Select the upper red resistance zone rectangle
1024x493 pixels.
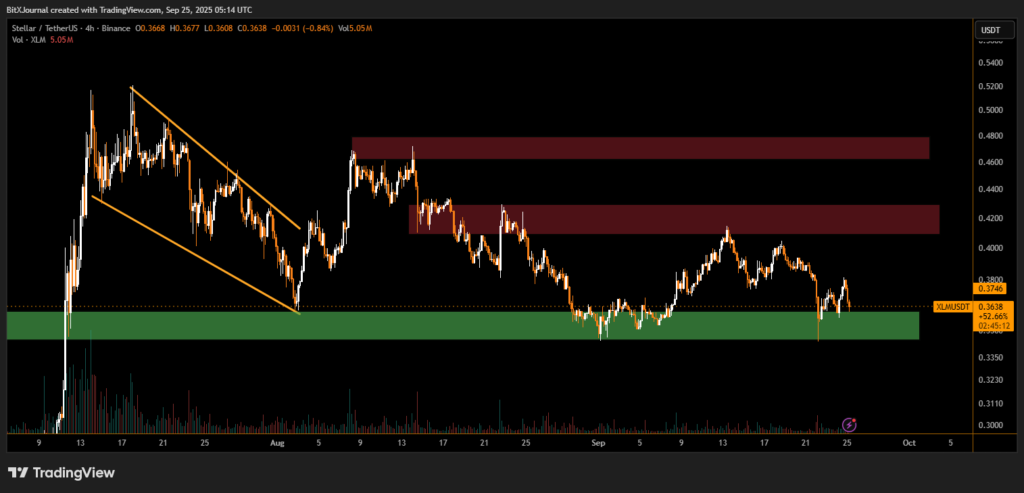(x=640, y=148)
